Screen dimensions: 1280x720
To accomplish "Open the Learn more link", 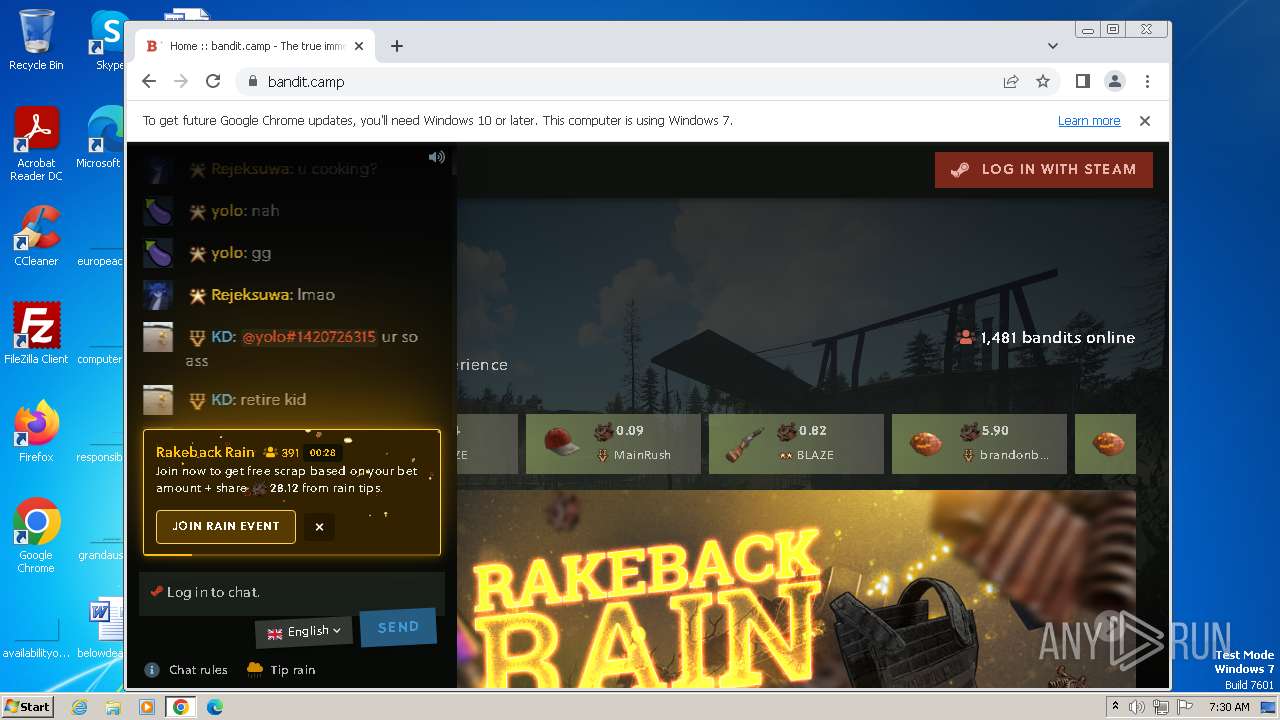I will tap(1089, 121).
